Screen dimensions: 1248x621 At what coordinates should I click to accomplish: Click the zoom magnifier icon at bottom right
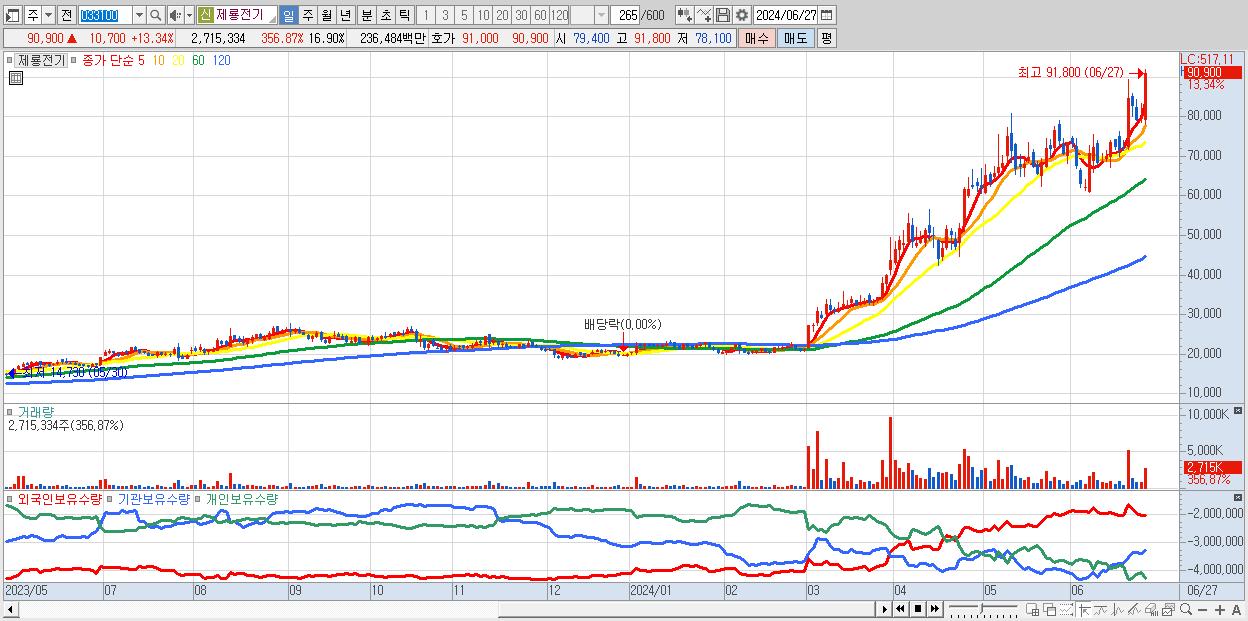coord(1186,609)
